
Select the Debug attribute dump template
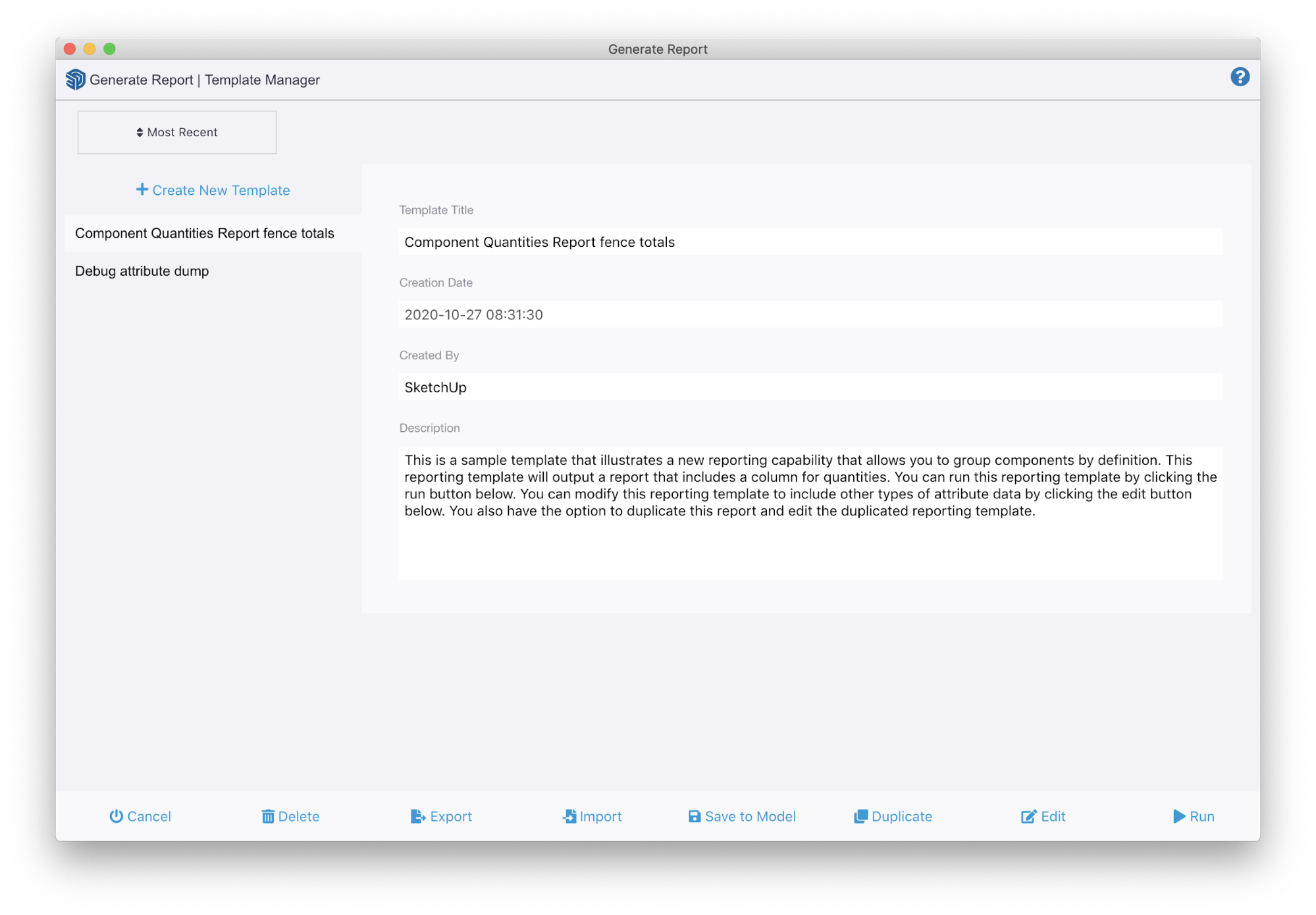tap(142, 271)
